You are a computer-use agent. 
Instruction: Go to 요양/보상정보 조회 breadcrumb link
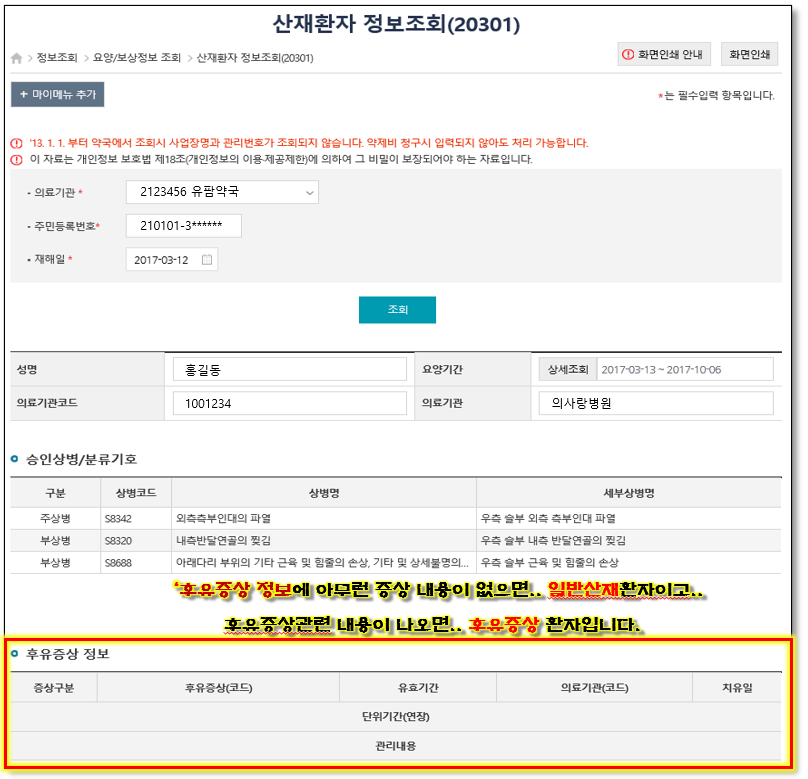[x=137, y=58]
